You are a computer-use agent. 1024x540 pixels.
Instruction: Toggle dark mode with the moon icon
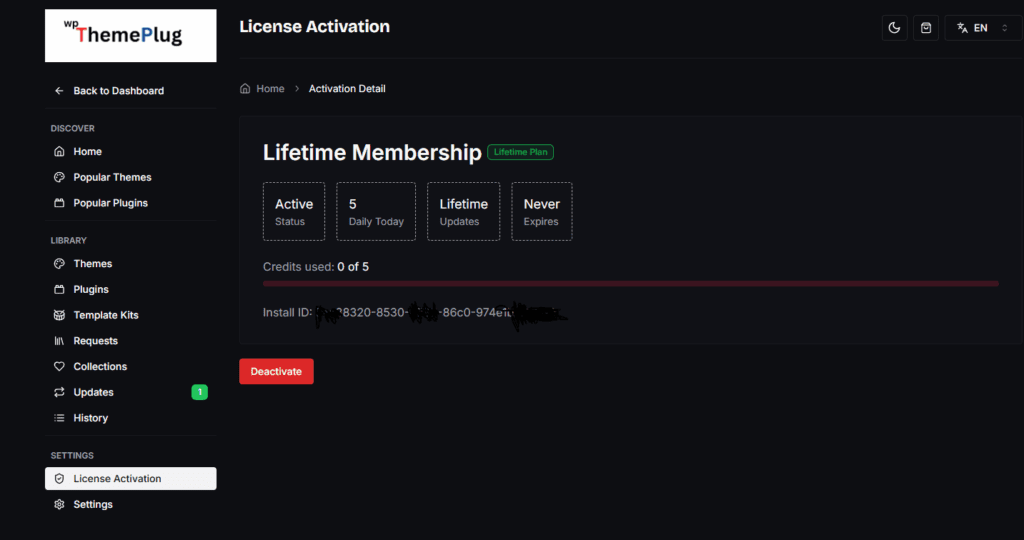click(895, 28)
